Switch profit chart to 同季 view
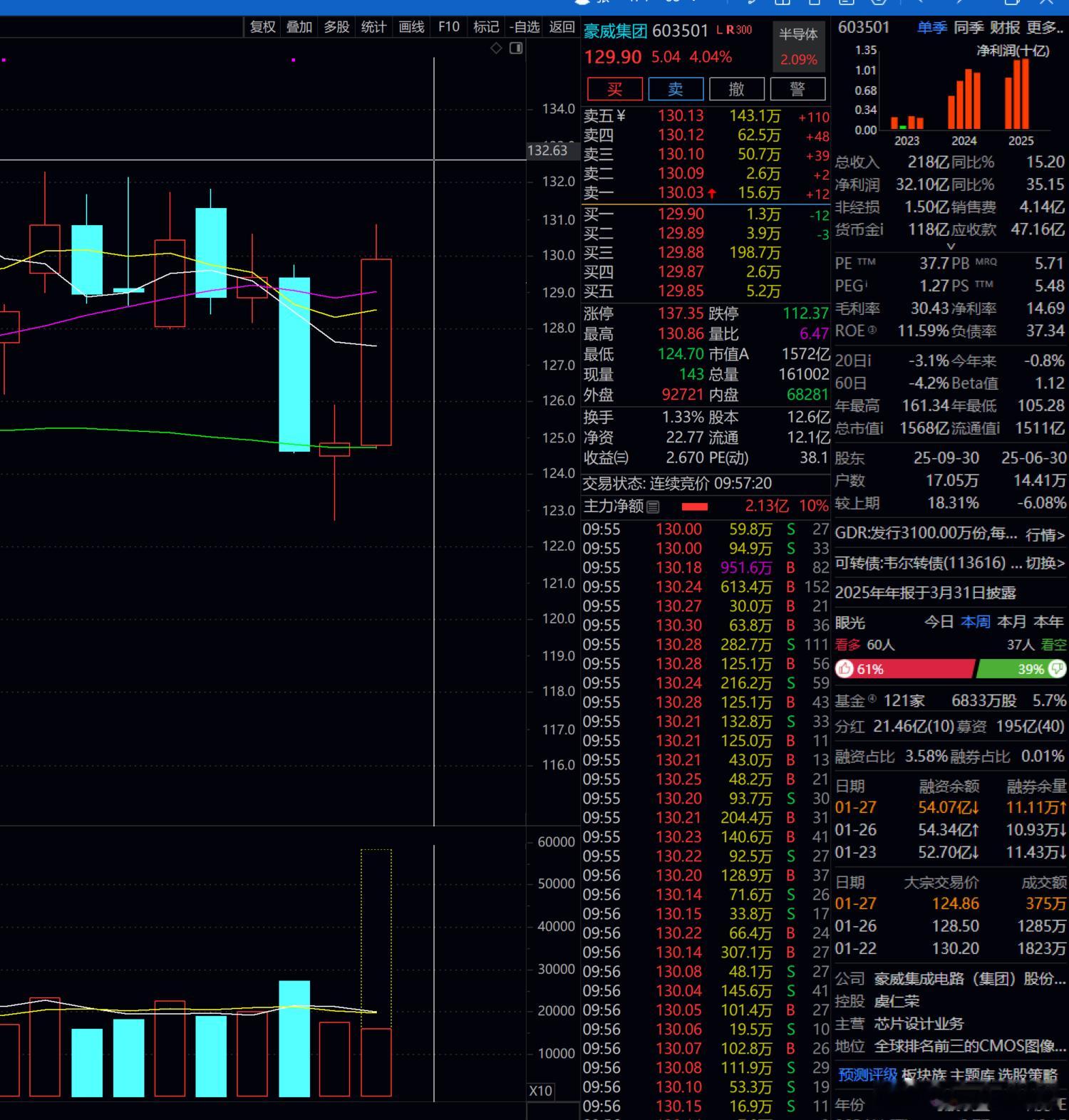 [969, 28]
